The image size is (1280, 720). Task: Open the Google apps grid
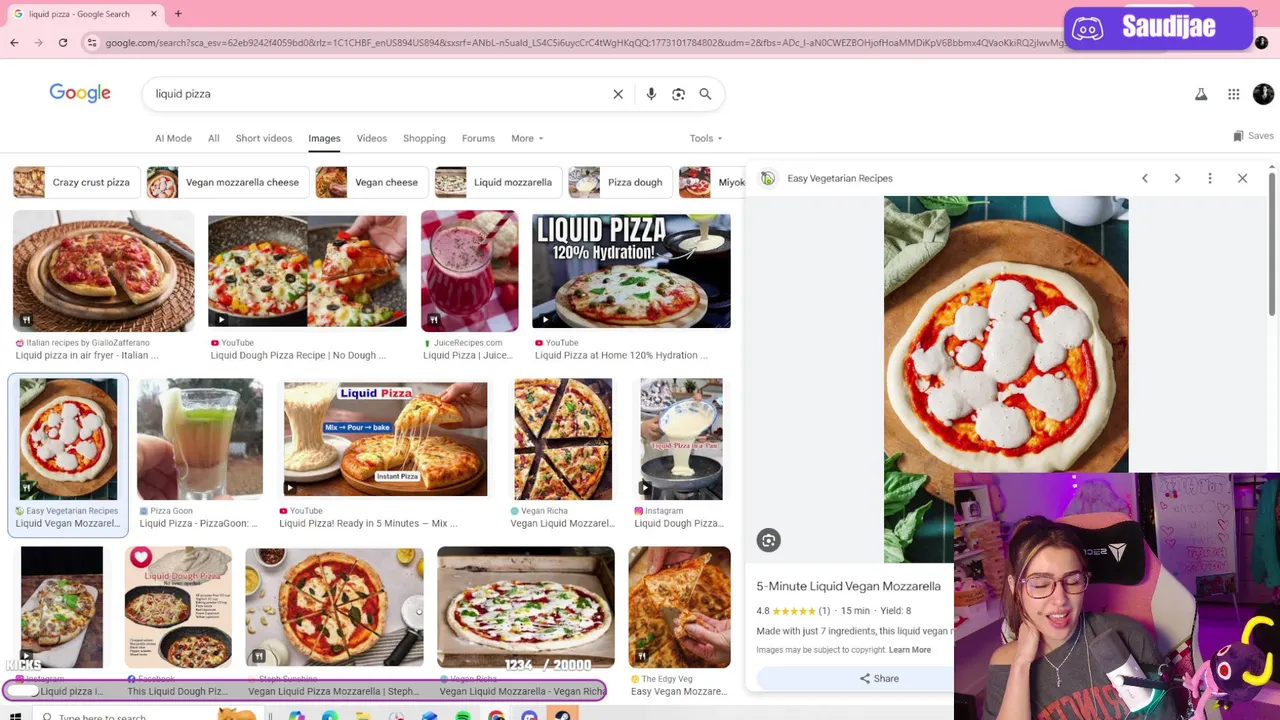pos(1234,94)
